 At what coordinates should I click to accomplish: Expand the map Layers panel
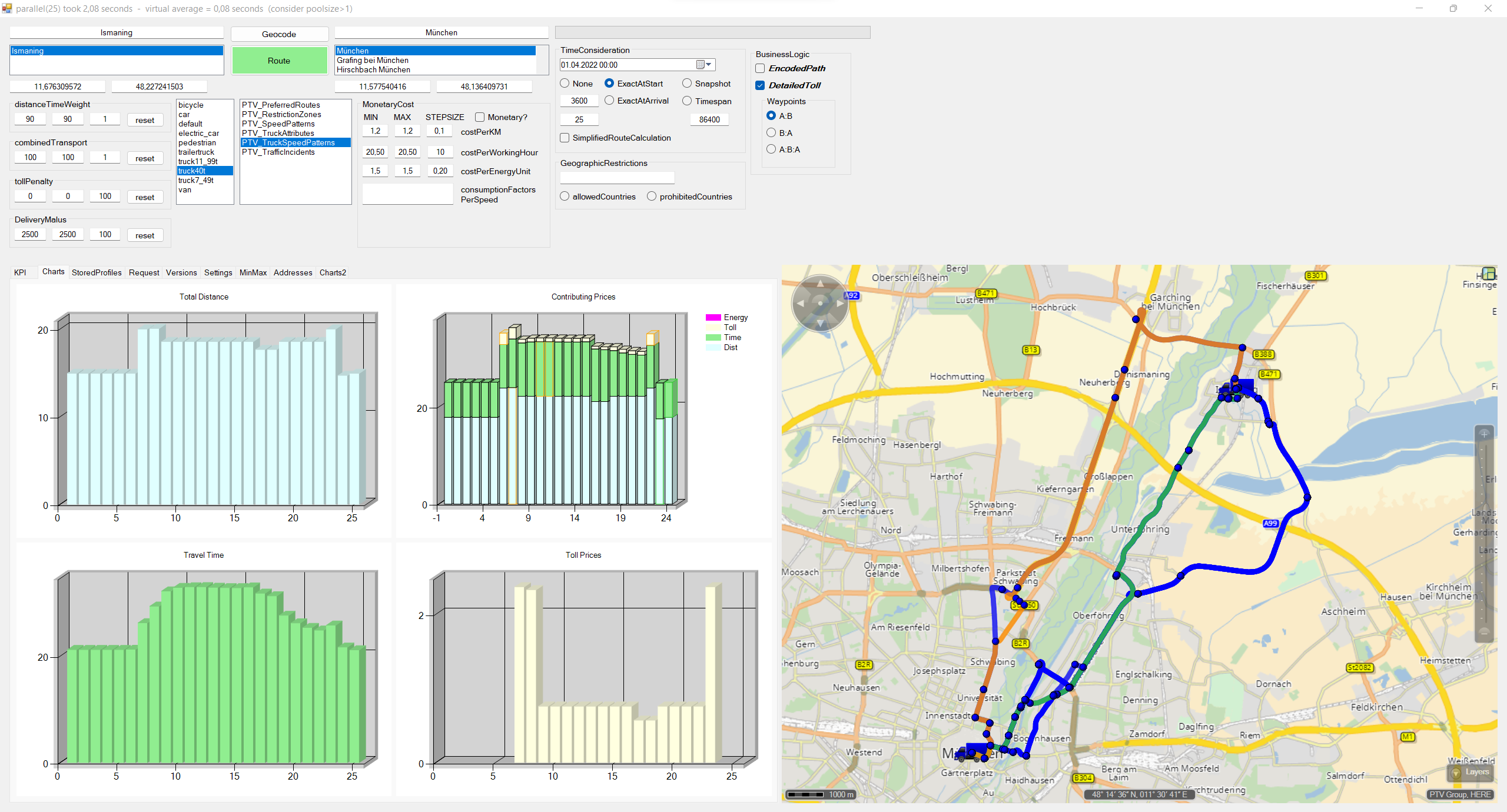1471,772
